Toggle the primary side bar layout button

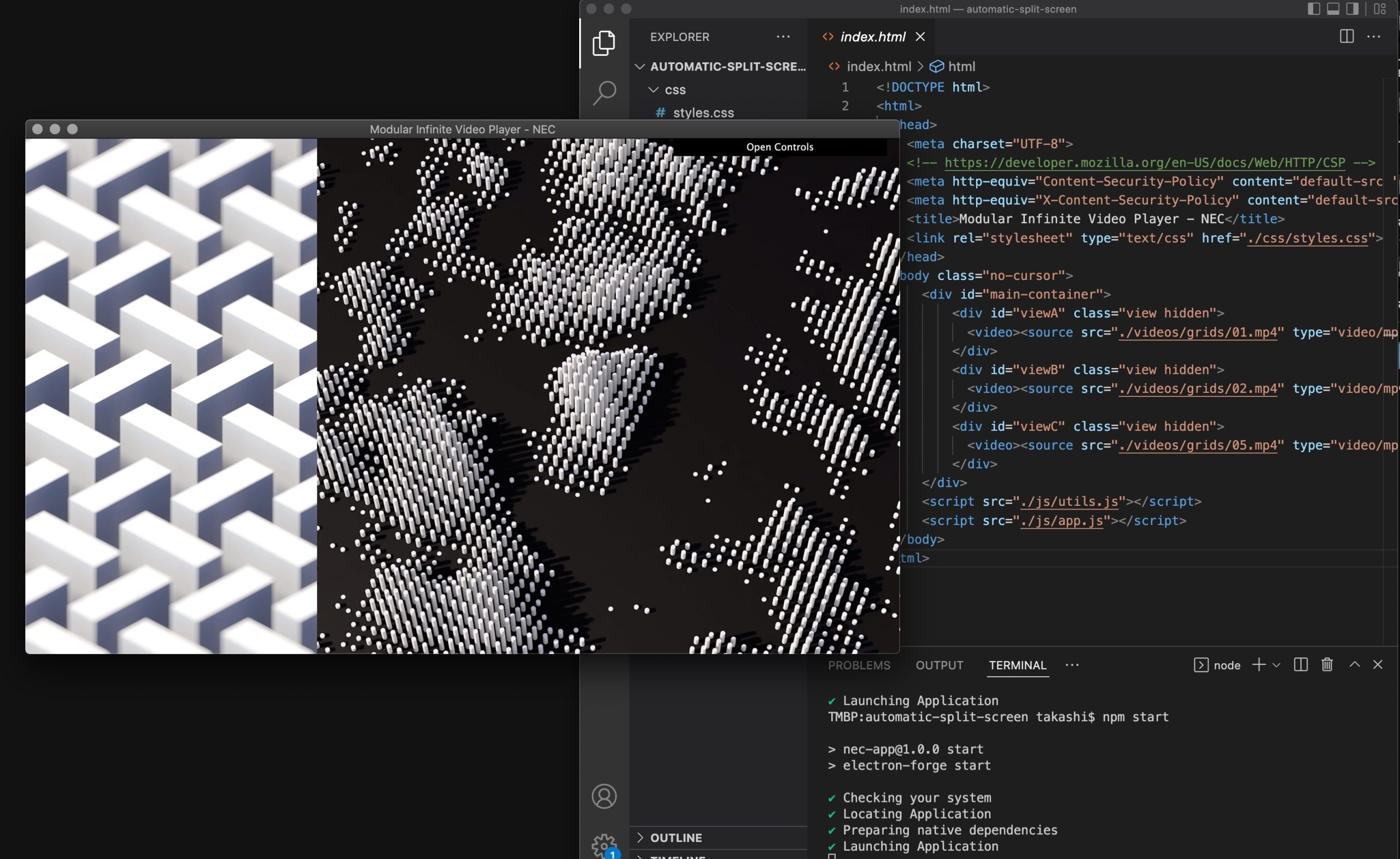1314,9
